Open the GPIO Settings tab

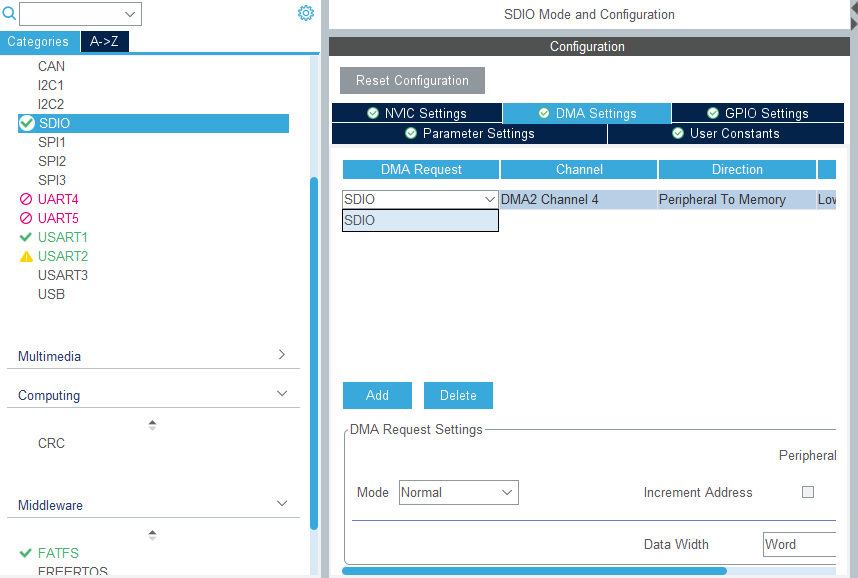758,113
